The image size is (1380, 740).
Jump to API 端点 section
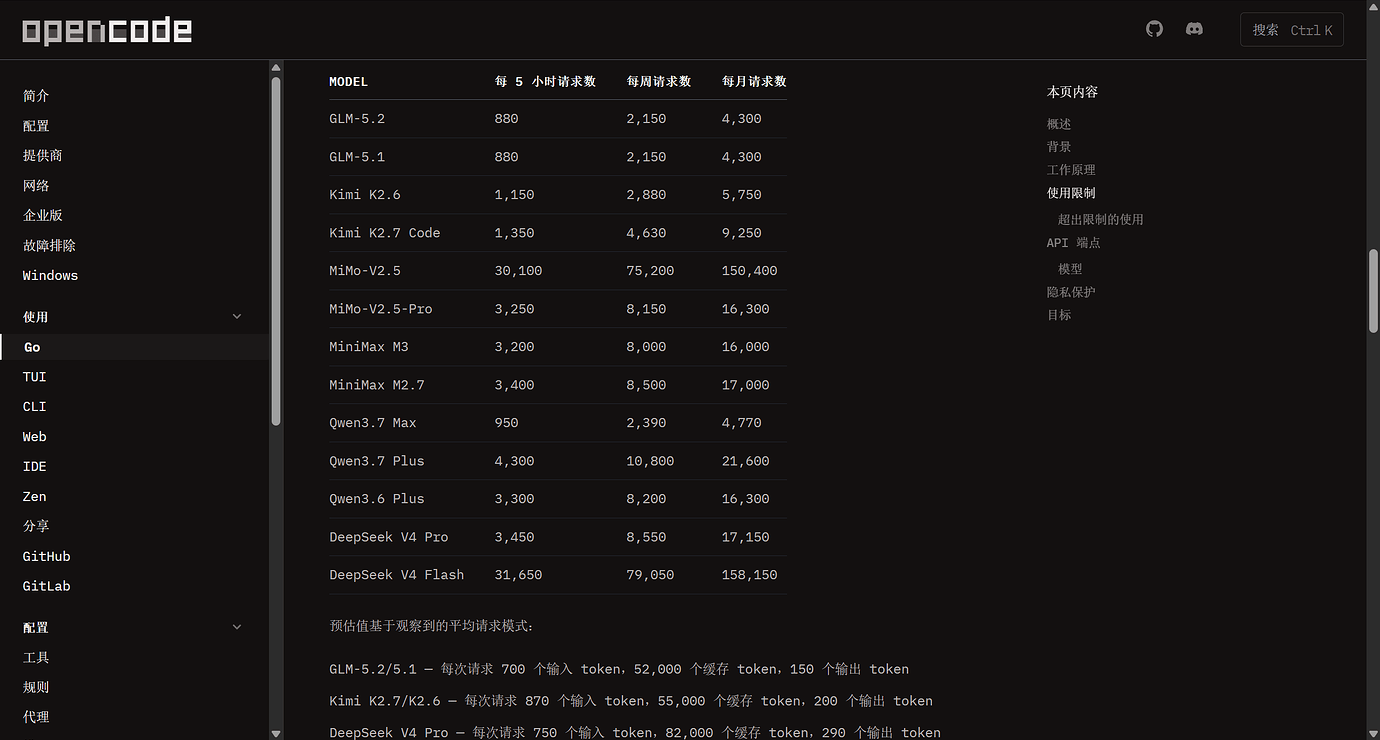(x=1074, y=243)
